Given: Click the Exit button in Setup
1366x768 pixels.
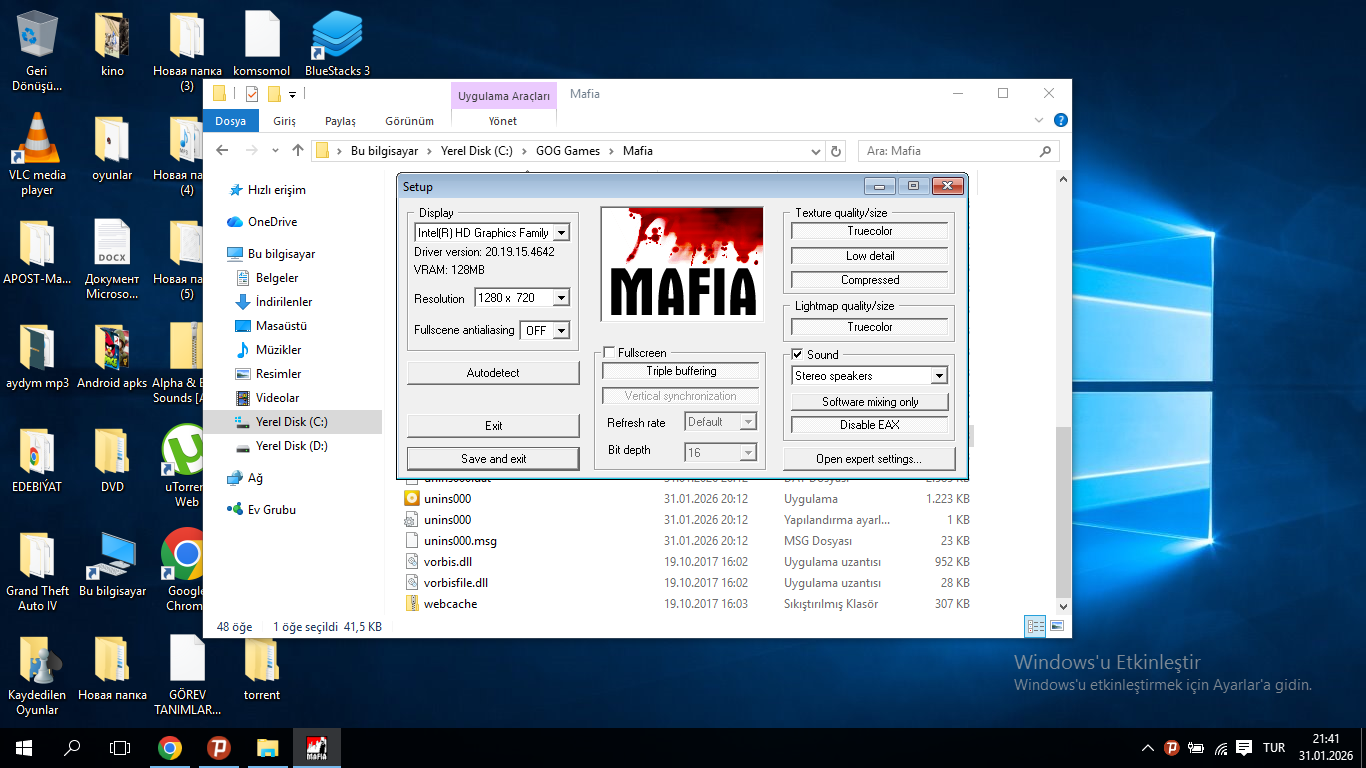Looking at the screenshot, I should pos(493,426).
